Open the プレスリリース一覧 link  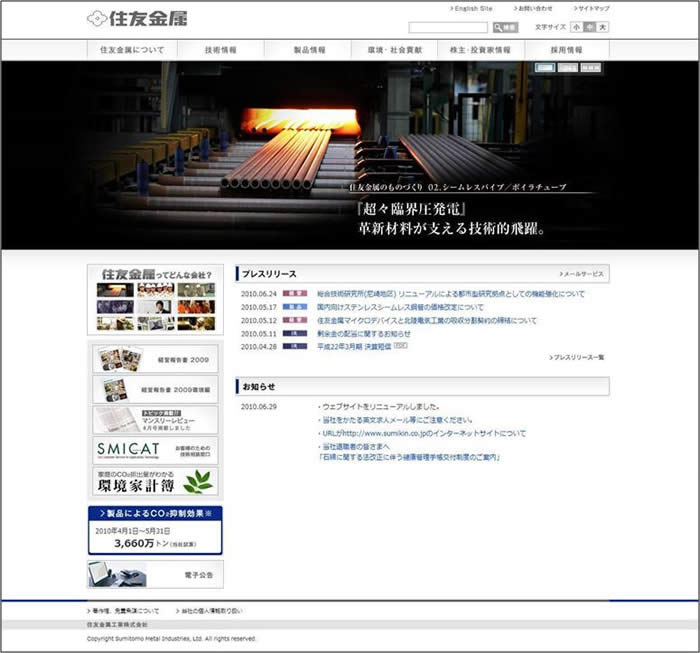pos(577,358)
